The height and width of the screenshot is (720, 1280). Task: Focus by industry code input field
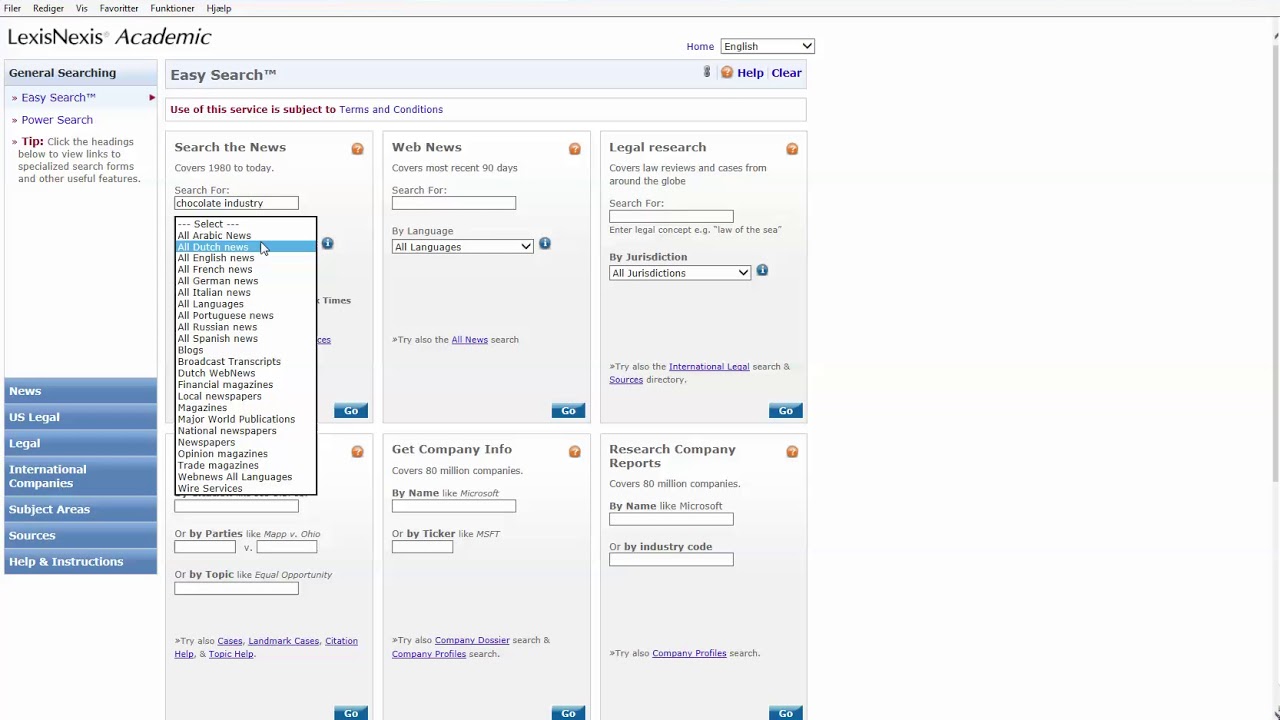pyautogui.click(x=671, y=560)
